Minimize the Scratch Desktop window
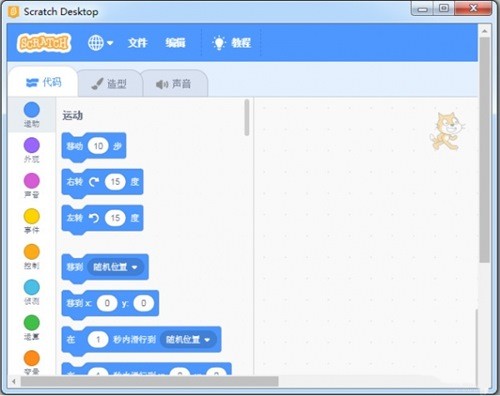 click(x=423, y=8)
